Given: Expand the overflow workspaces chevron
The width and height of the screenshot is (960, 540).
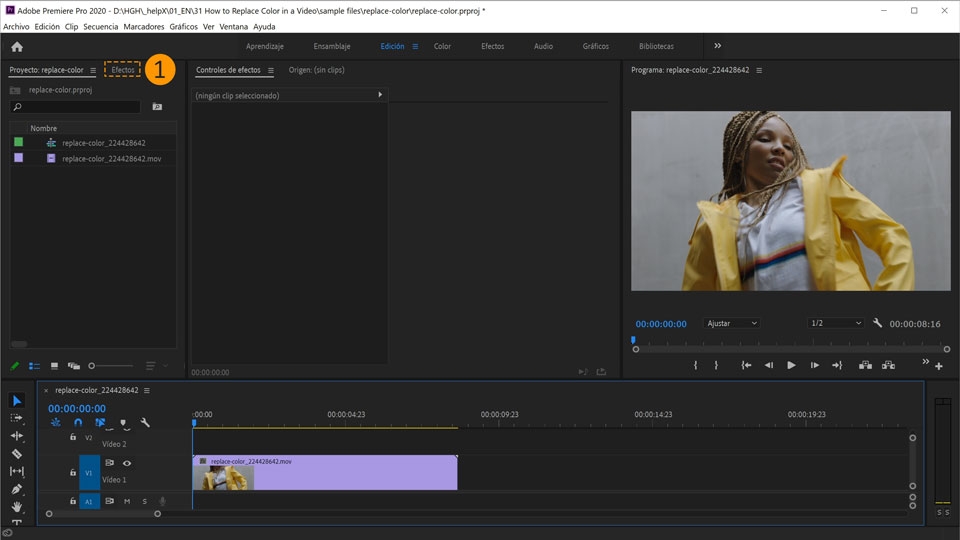Looking at the screenshot, I should (x=717, y=46).
